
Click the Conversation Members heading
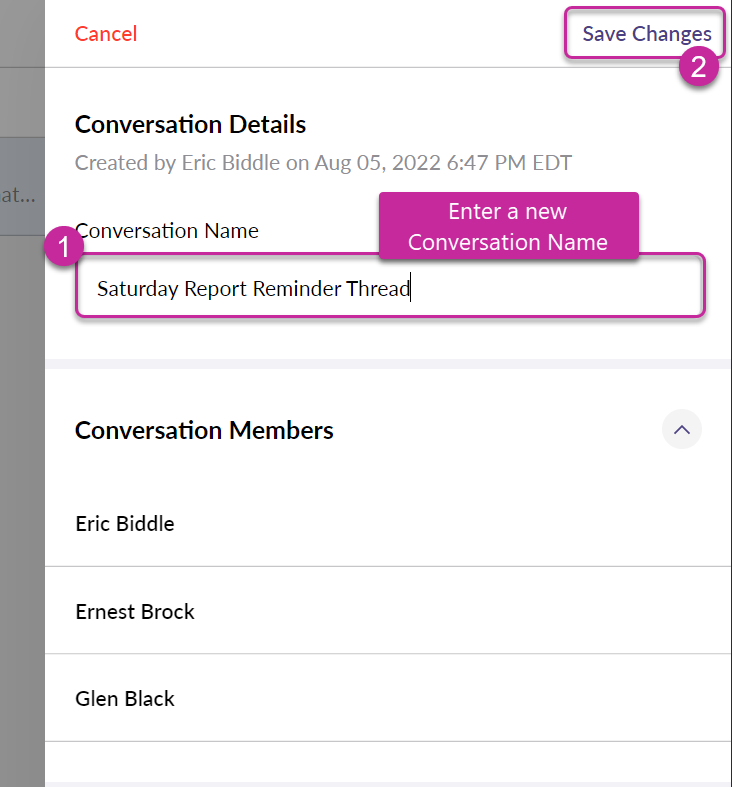(x=204, y=430)
